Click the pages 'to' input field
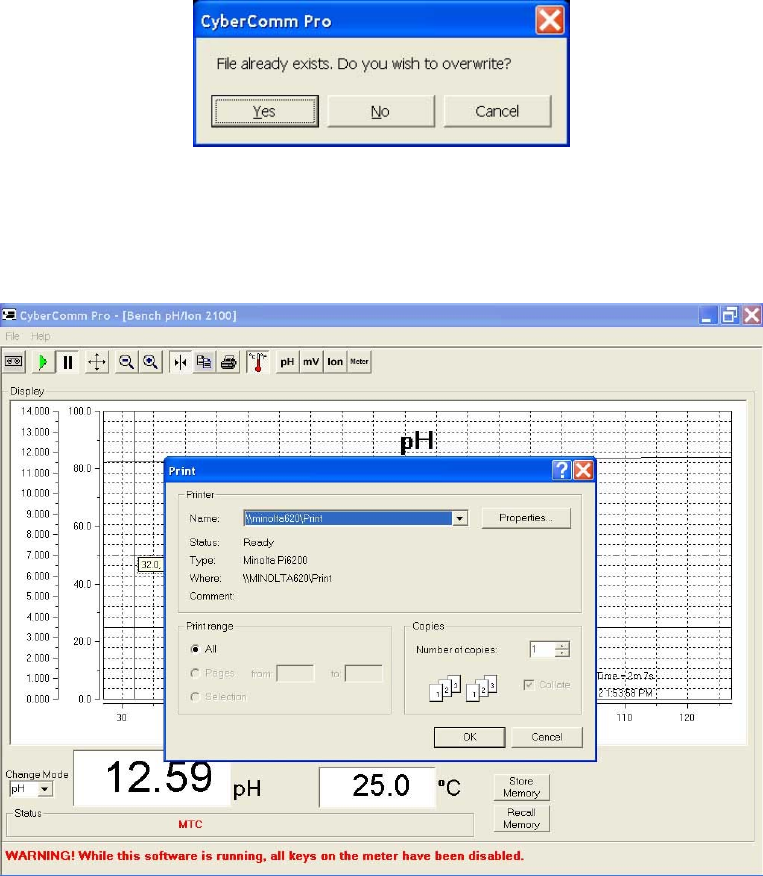763x876 pixels. pyautogui.click(x=364, y=673)
